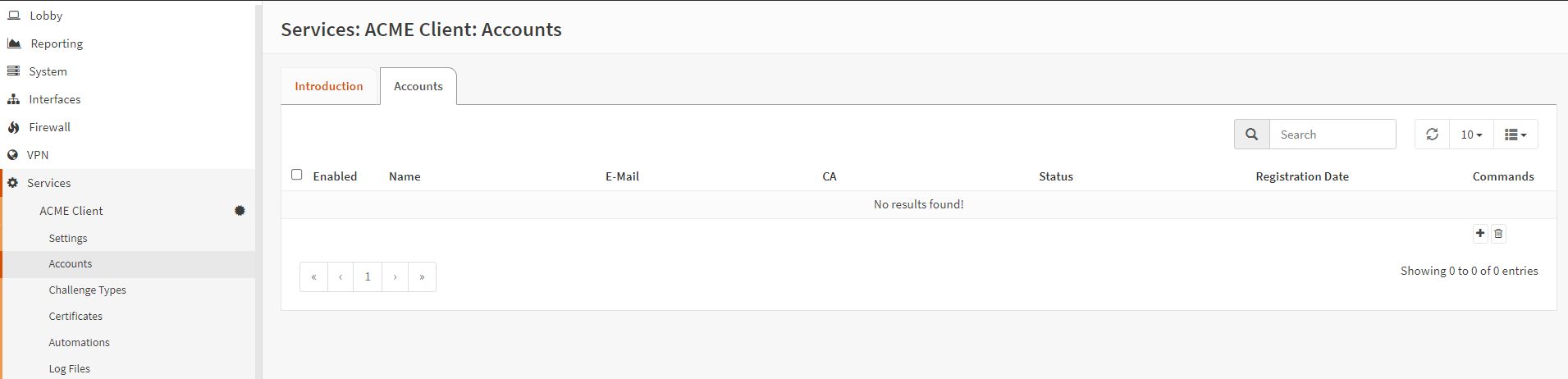Switch to the Introduction tab
This screenshot has height=379, width=1568.
329,86
